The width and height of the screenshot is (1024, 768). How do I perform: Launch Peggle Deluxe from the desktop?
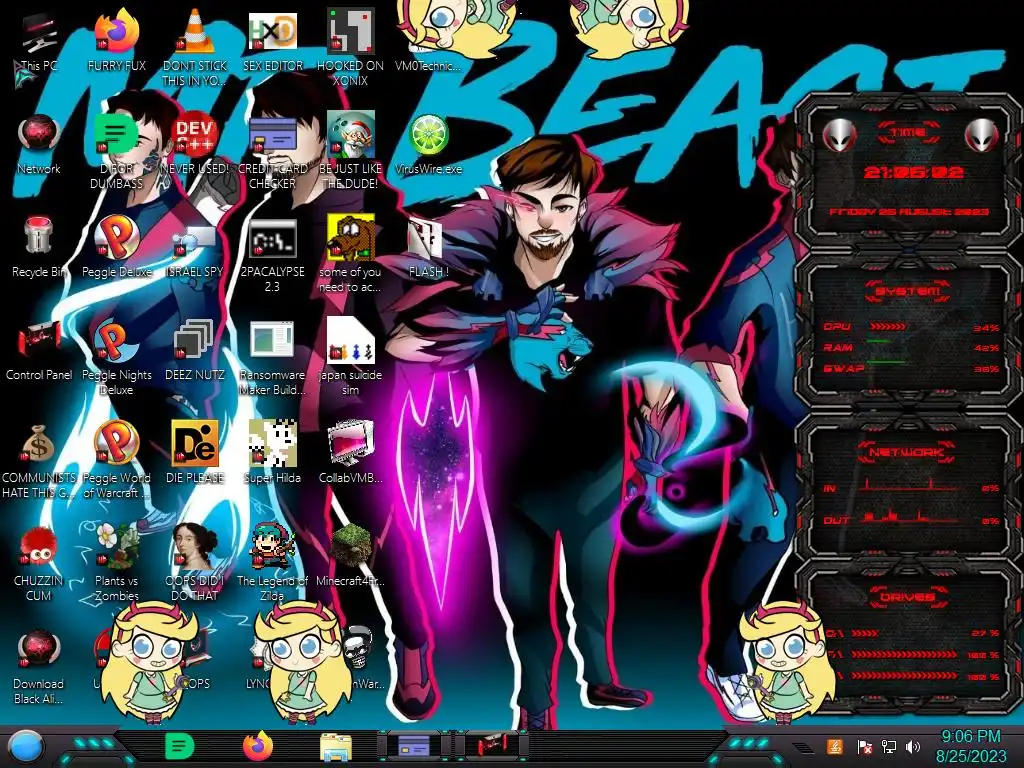point(117,247)
